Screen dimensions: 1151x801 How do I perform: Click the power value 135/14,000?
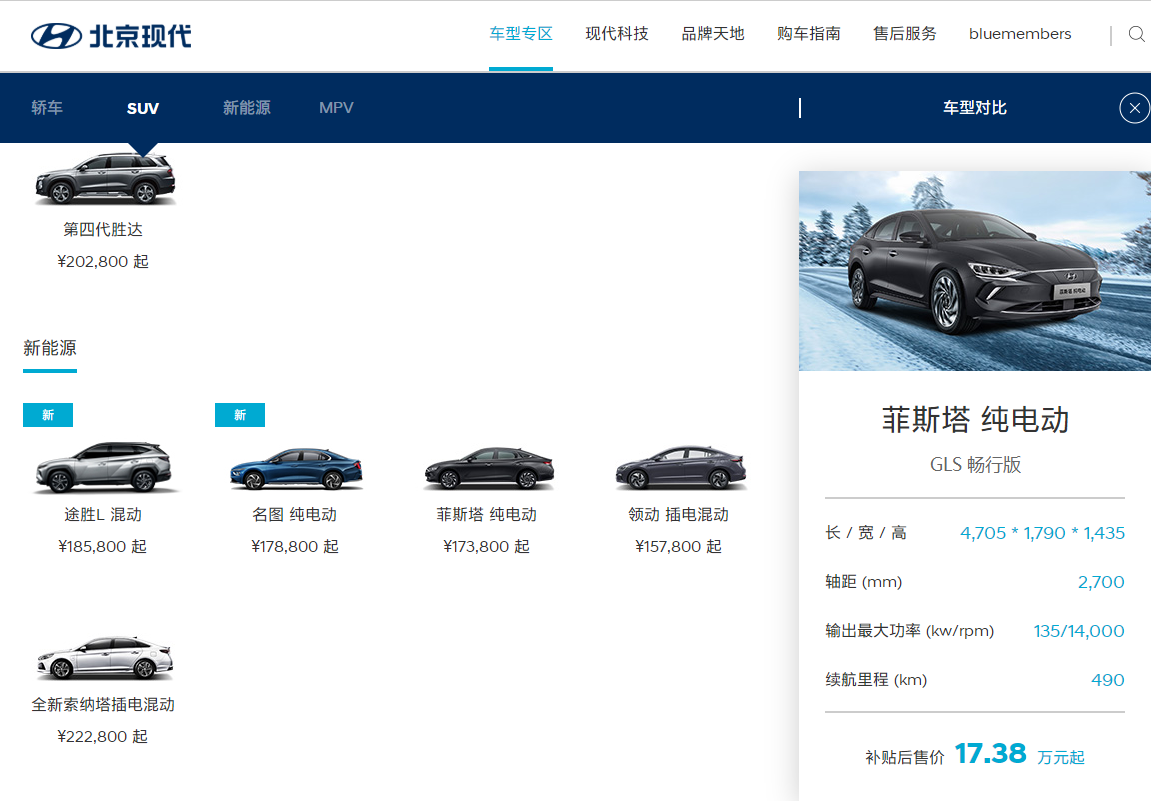coord(1079,631)
